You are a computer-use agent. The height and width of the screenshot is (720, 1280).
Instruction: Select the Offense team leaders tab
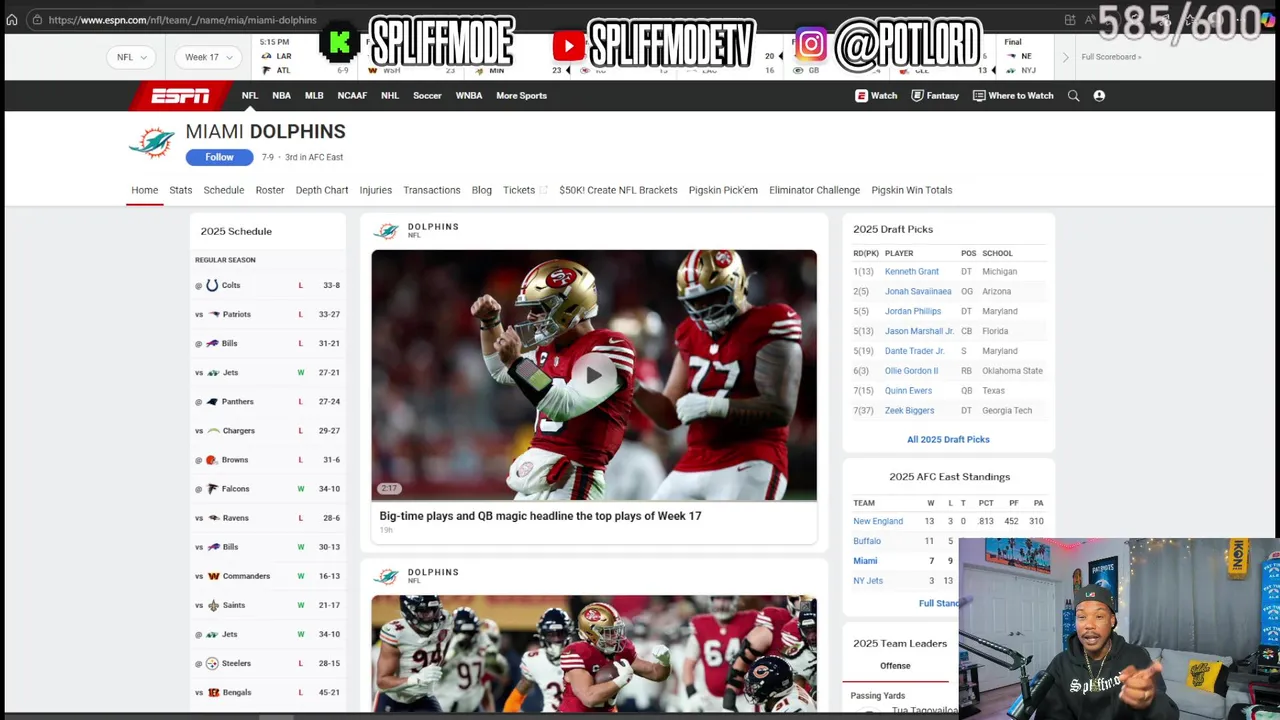pyautogui.click(x=895, y=666)
